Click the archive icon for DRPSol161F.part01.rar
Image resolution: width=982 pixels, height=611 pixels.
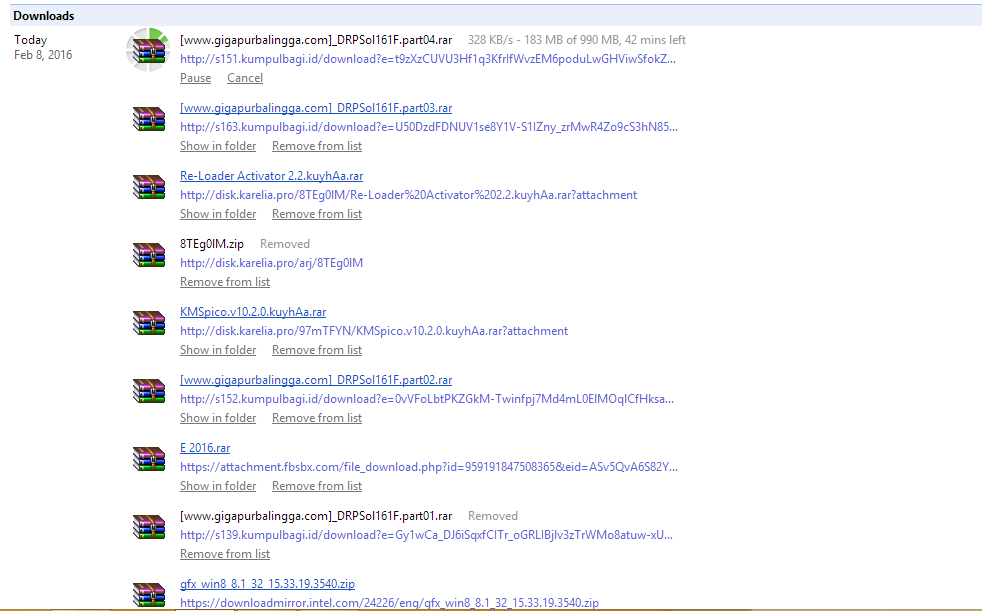pos(149,526)
